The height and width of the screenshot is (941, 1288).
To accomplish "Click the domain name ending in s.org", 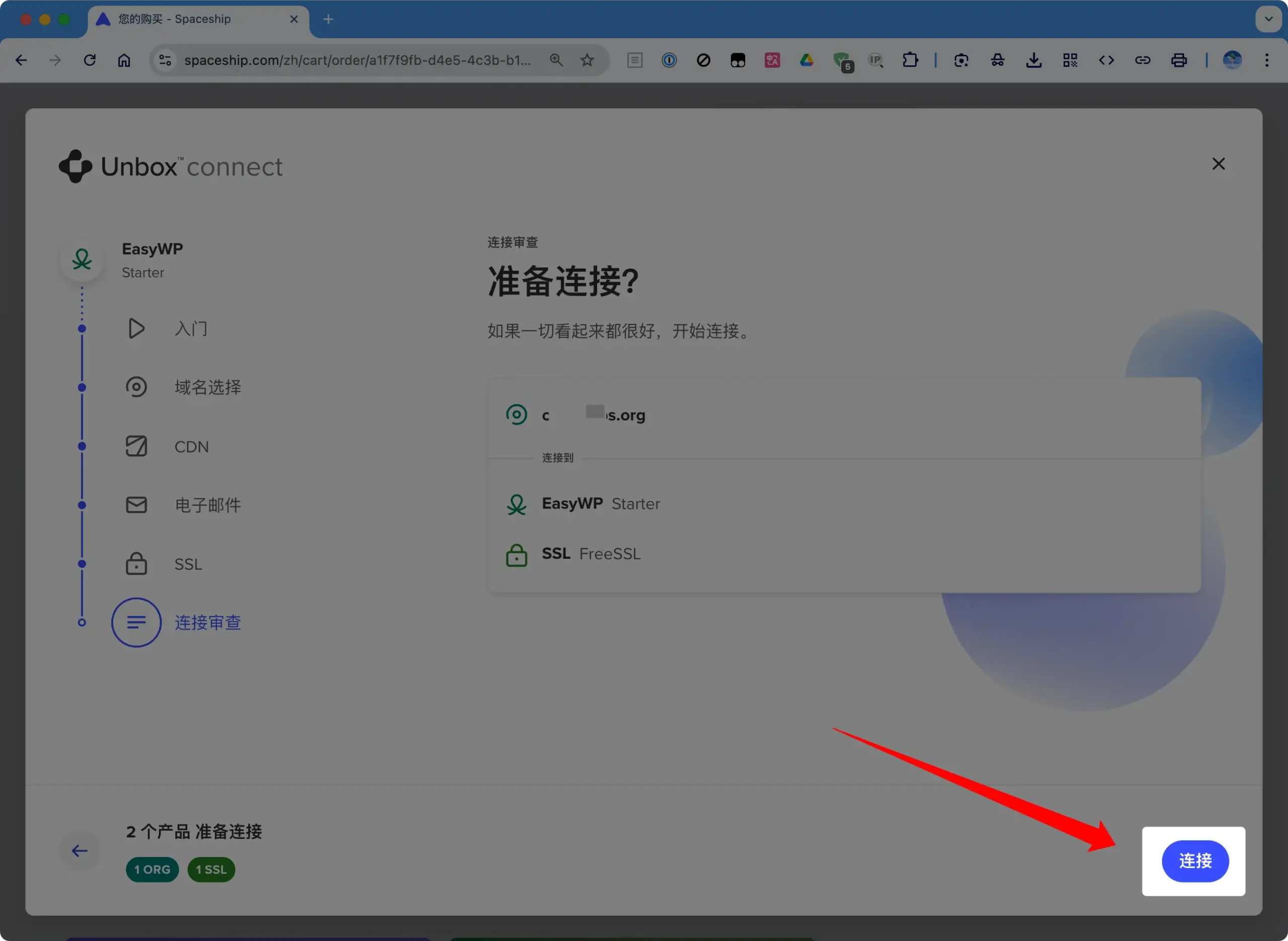I will coord(593,415).
